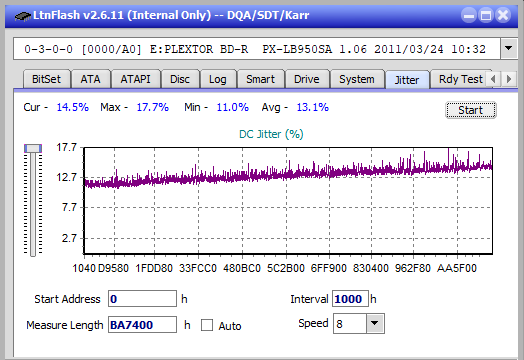This screenshot has width=524, height=360.
Task: Switch to the ATA tab
Action: [x=91, y=79]
